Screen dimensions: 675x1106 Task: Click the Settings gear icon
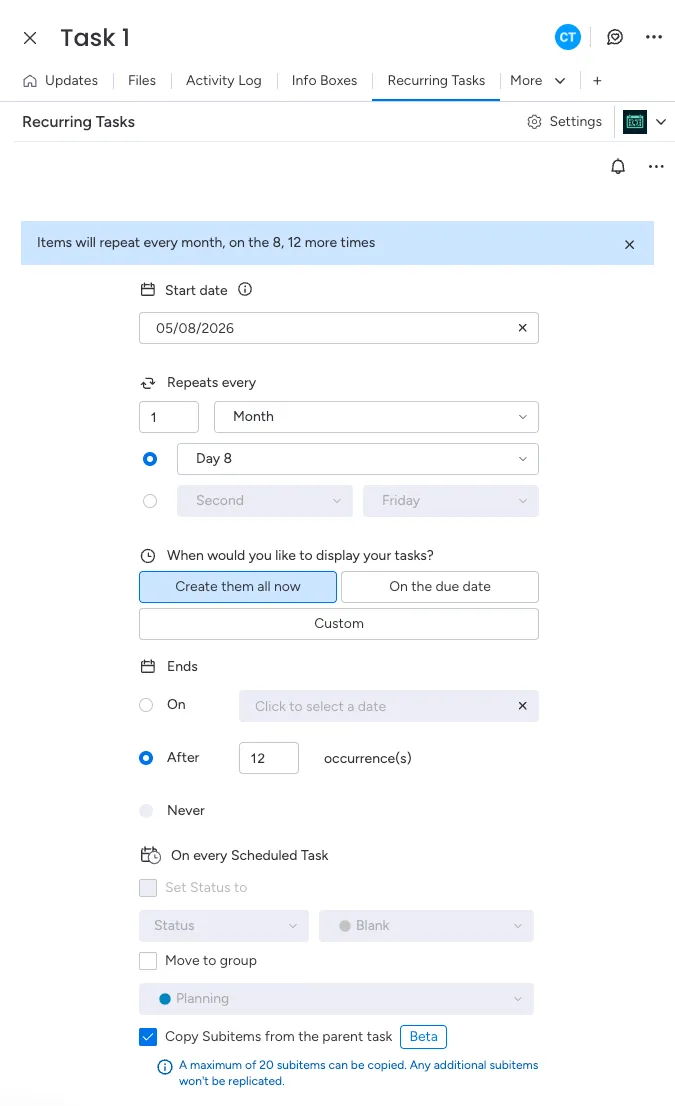tap(535, 122)
